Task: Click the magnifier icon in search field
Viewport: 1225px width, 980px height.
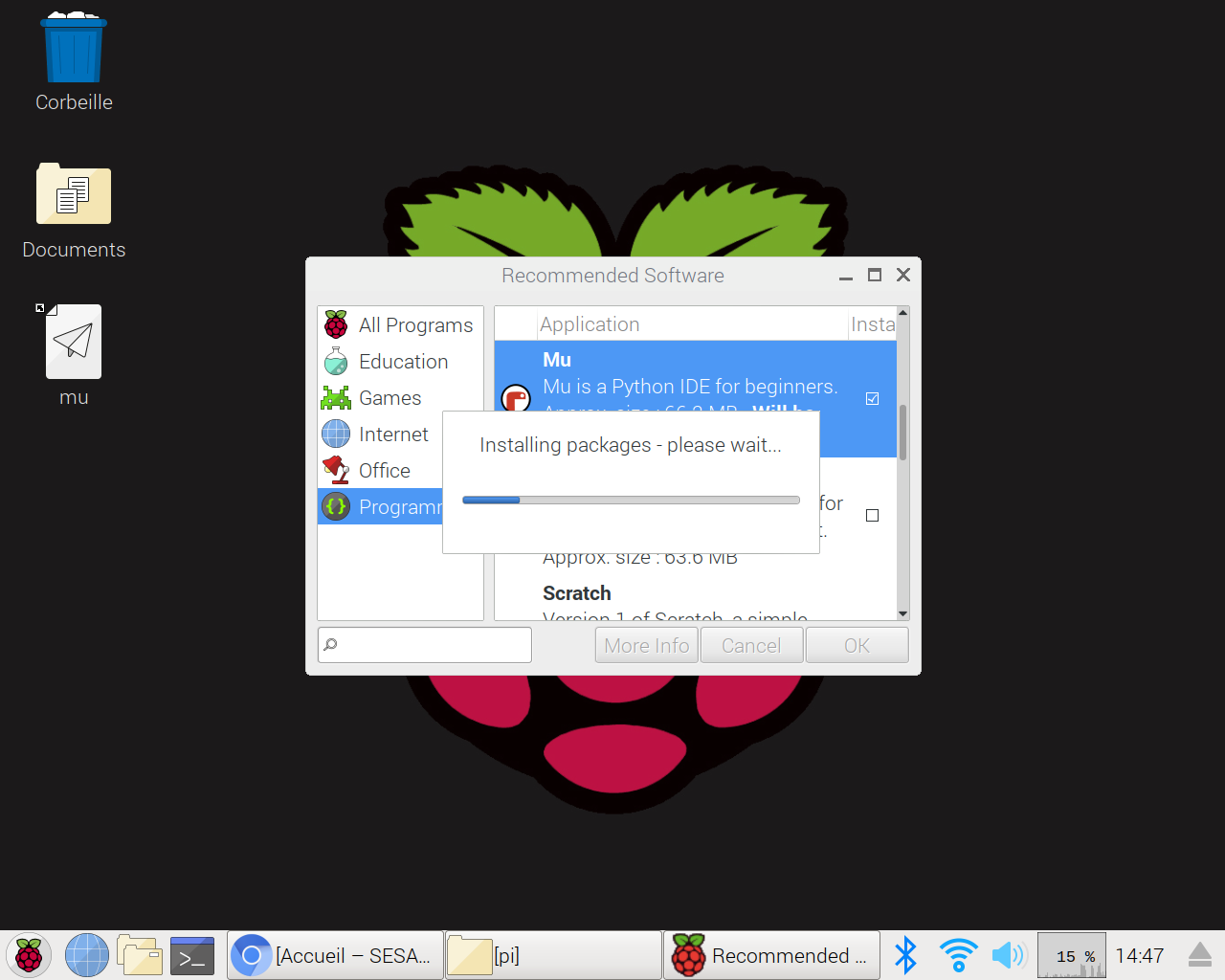Action: point(330,645)
